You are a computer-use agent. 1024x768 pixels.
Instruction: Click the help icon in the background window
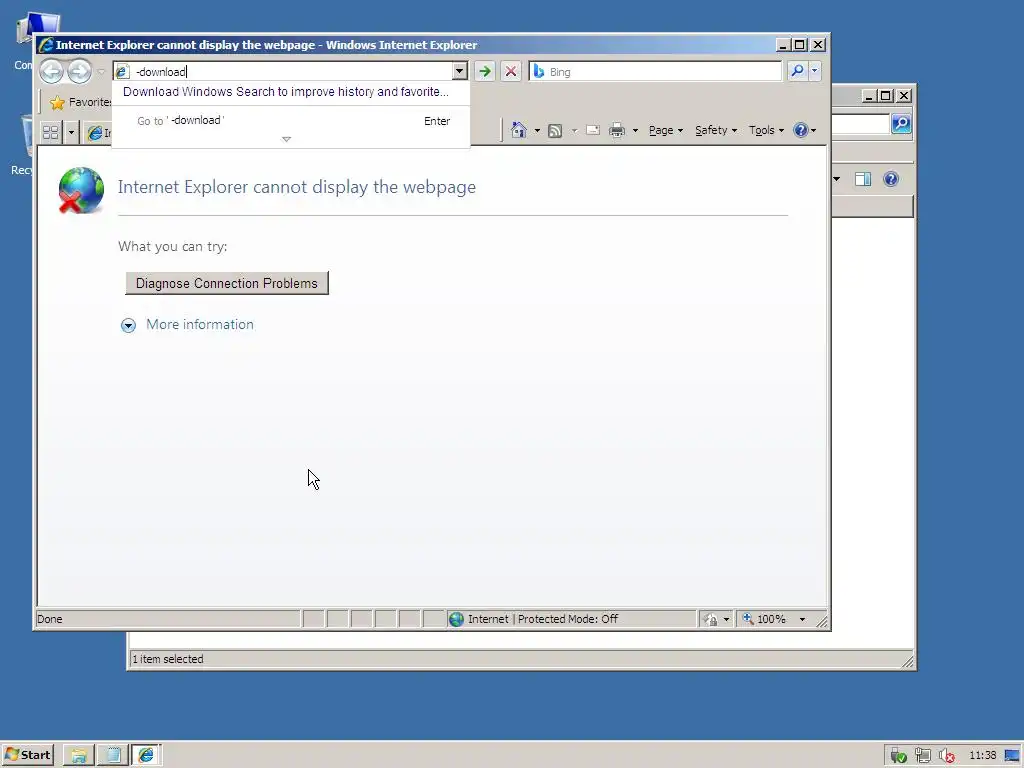891,179
